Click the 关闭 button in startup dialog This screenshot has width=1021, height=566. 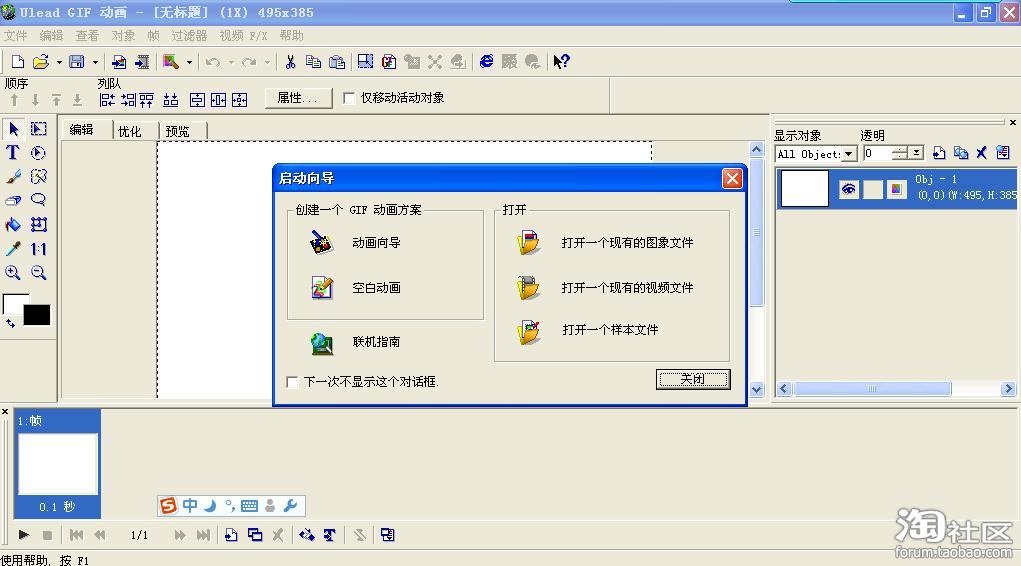[693, 379]
